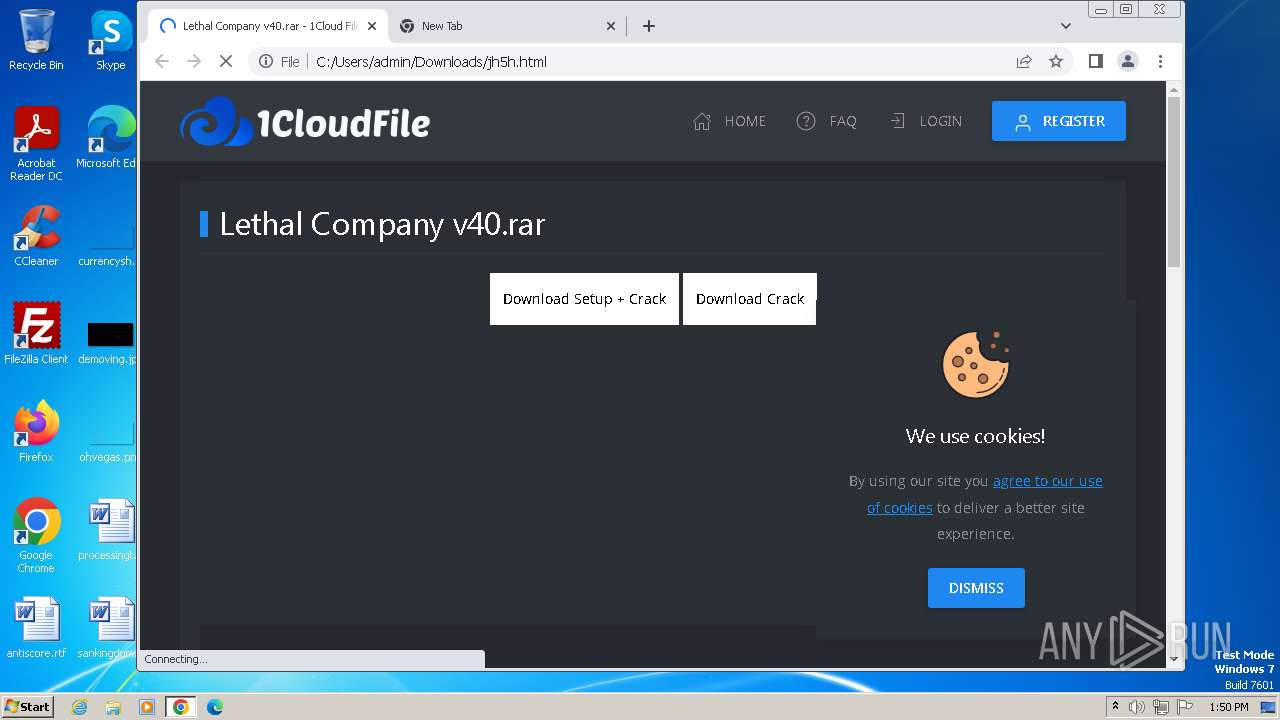Toggle the browser side panel icon
The width and height of the screenshot is (1280, 720).
(x=1096, y=61)
